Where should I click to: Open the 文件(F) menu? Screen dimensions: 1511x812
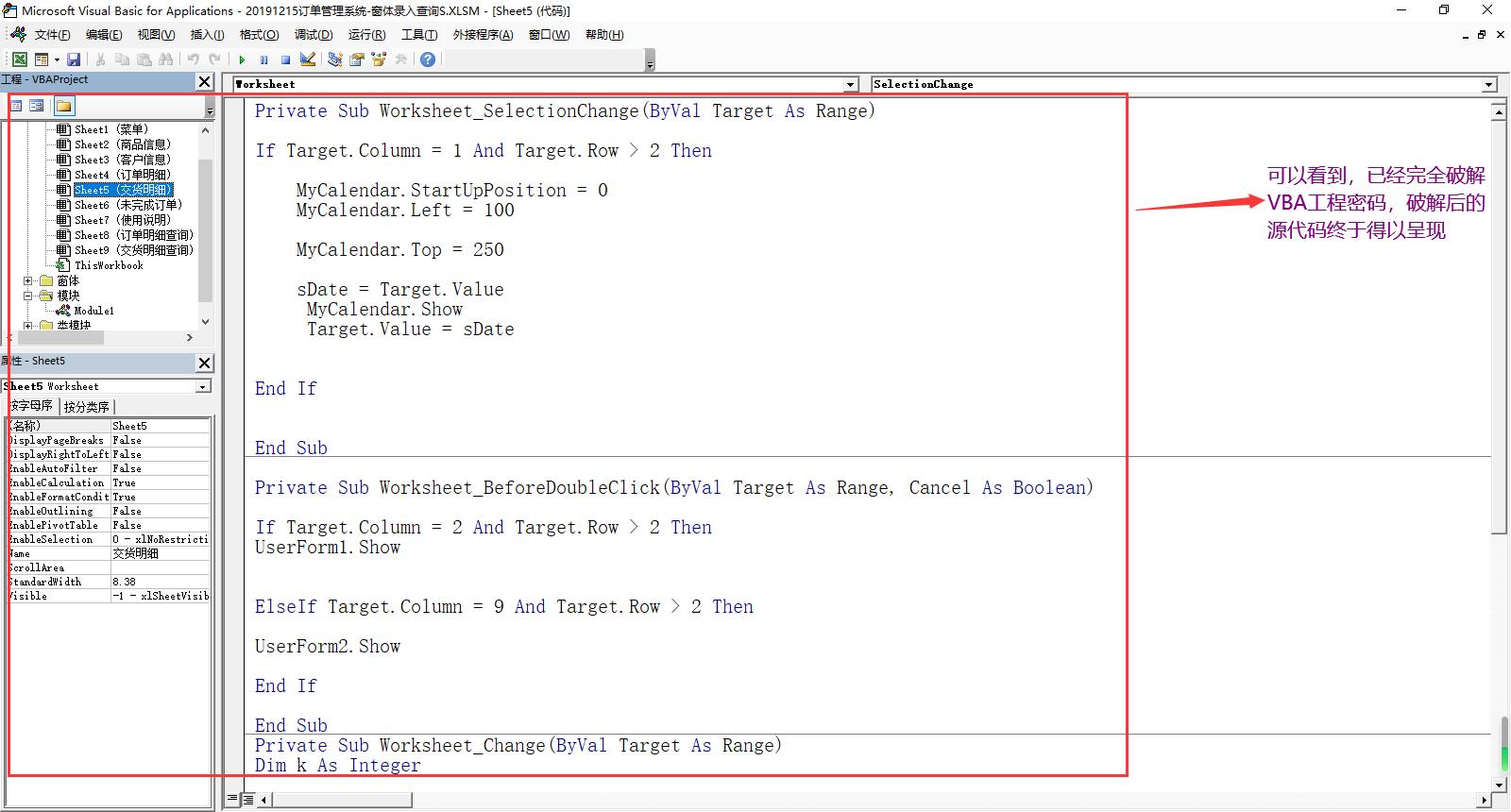point(52,35)
